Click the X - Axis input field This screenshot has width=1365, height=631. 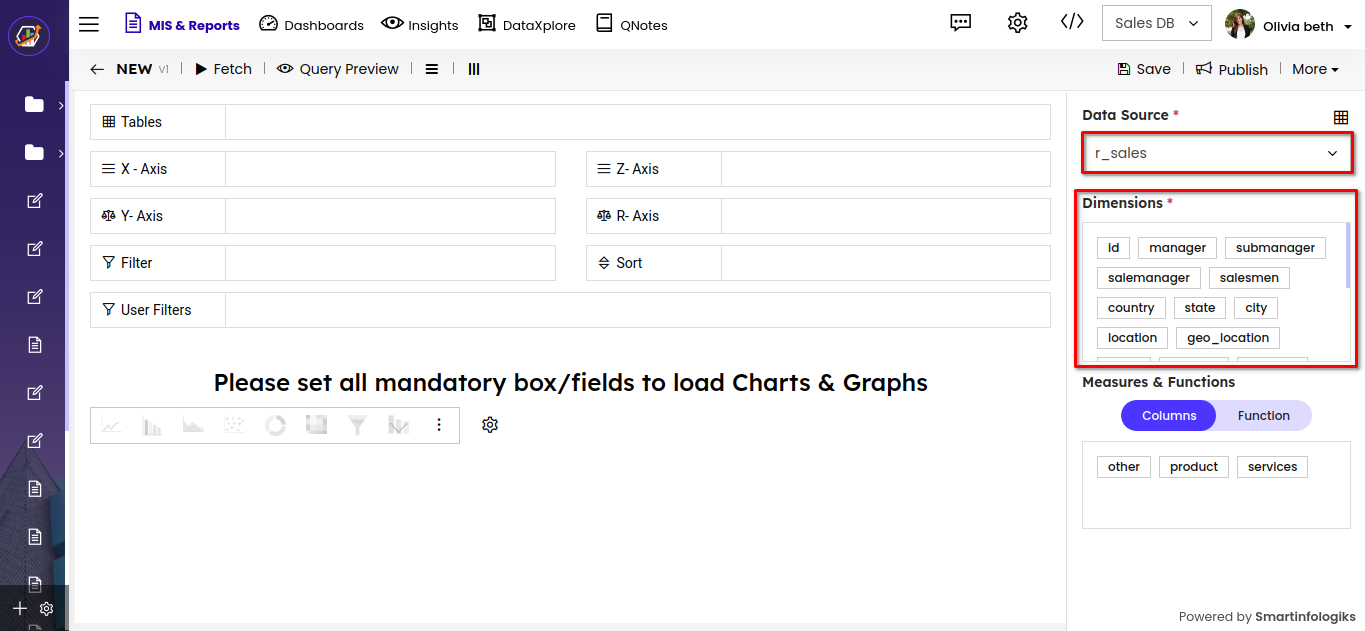[390, 169]
